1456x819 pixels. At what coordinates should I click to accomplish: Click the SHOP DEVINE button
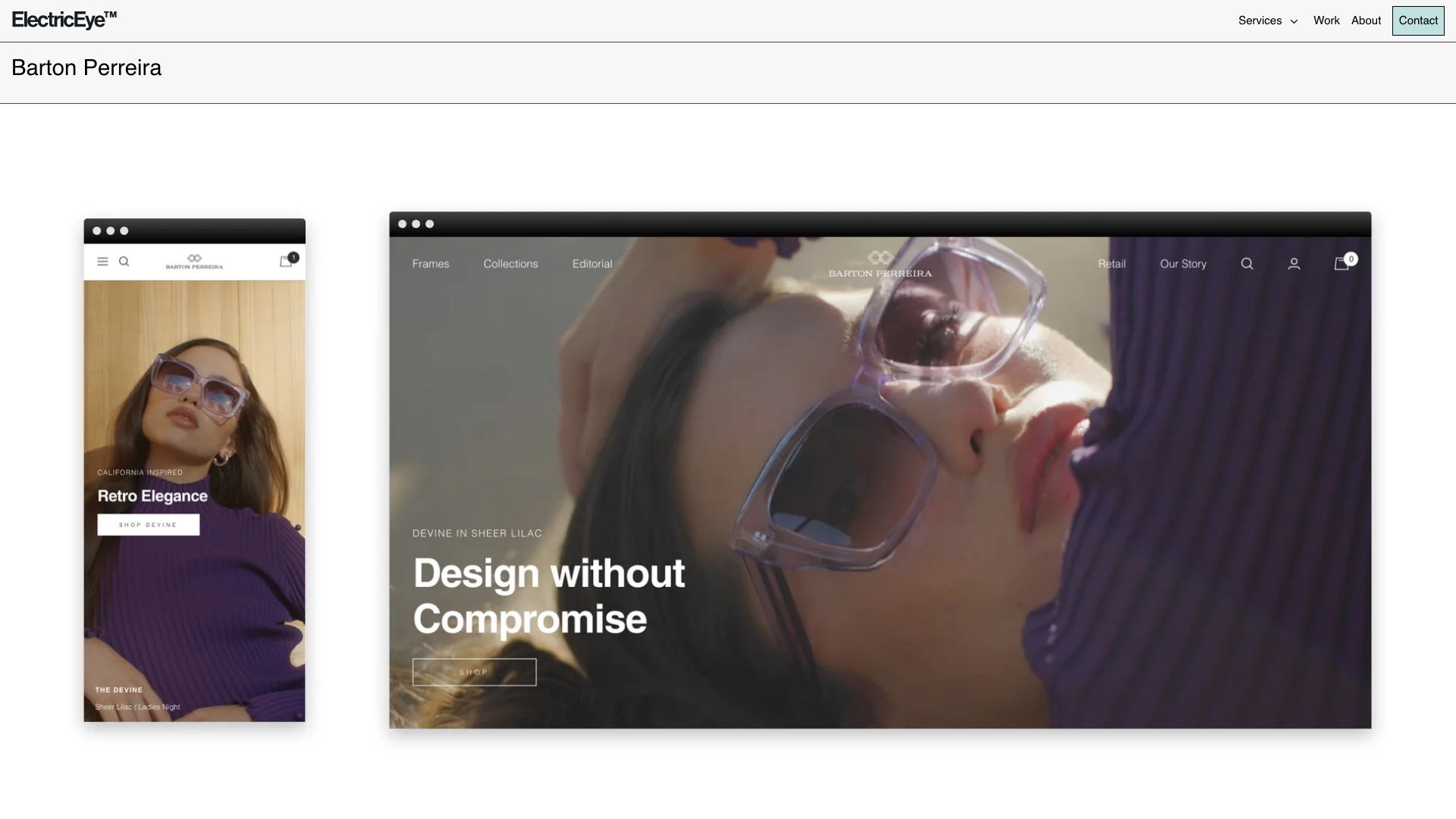point(149,525)
